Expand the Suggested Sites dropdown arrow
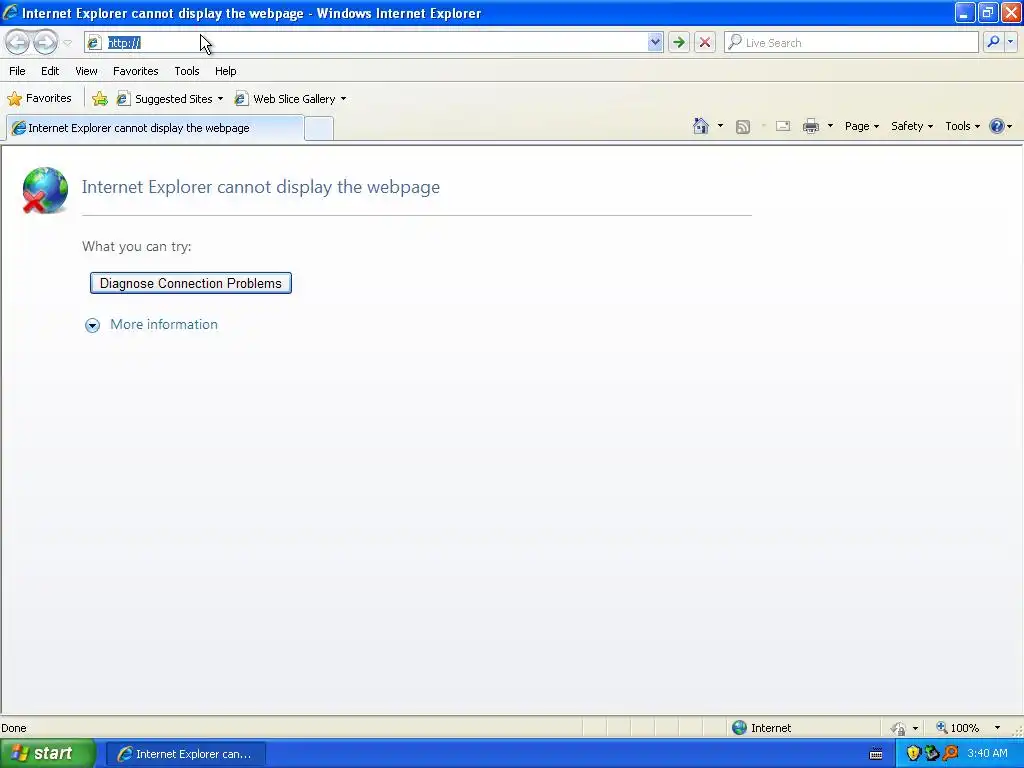 (220, 99)
